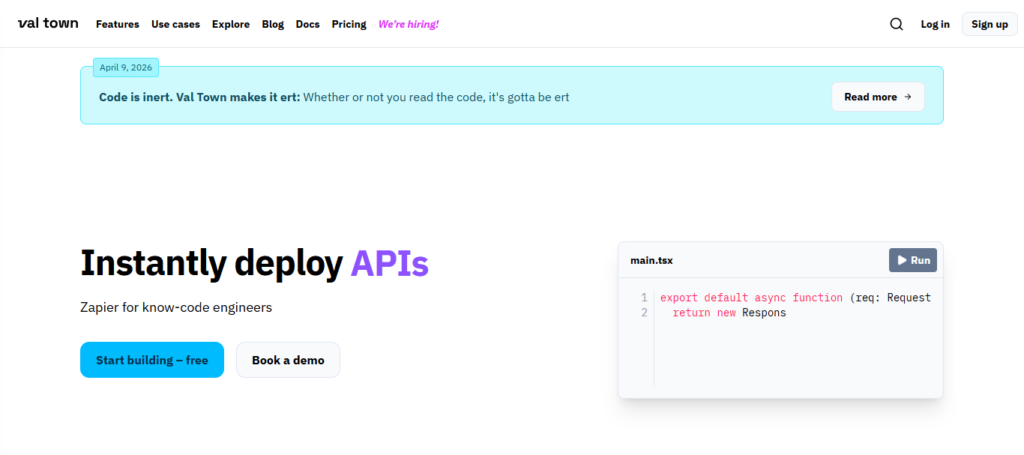The image size is (1024, 455).
Task: Click Log in
Action: click(x=935, y=24)
